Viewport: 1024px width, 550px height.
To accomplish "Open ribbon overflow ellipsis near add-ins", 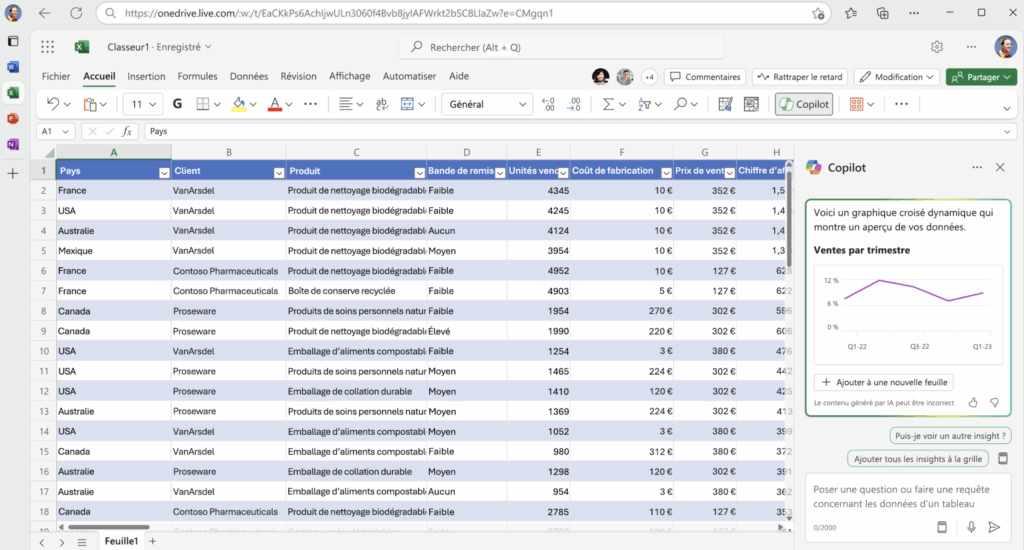I will (x=901, y=104).
